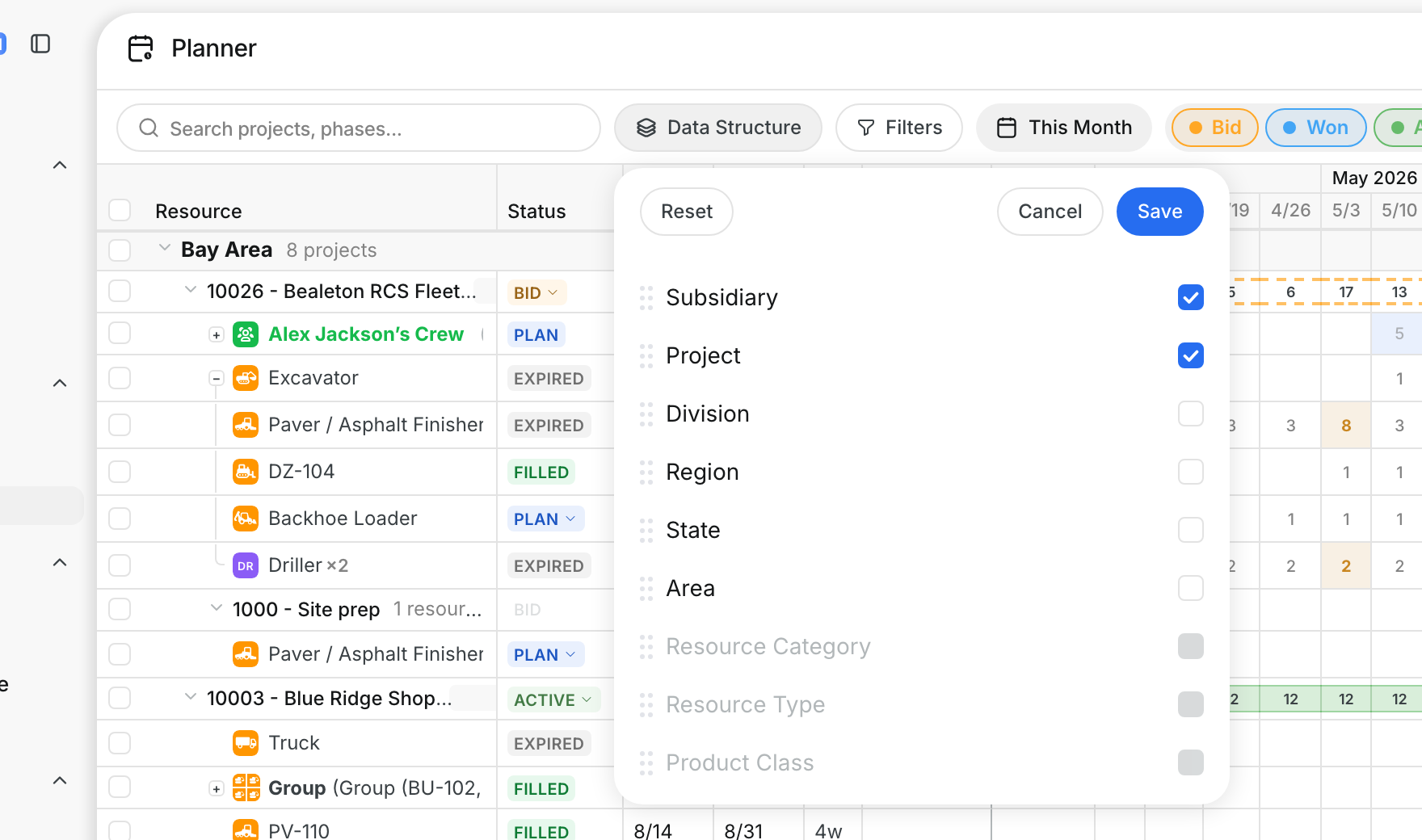Click the Planner calendar icon
1422x840 pixels.
(141, 48)
